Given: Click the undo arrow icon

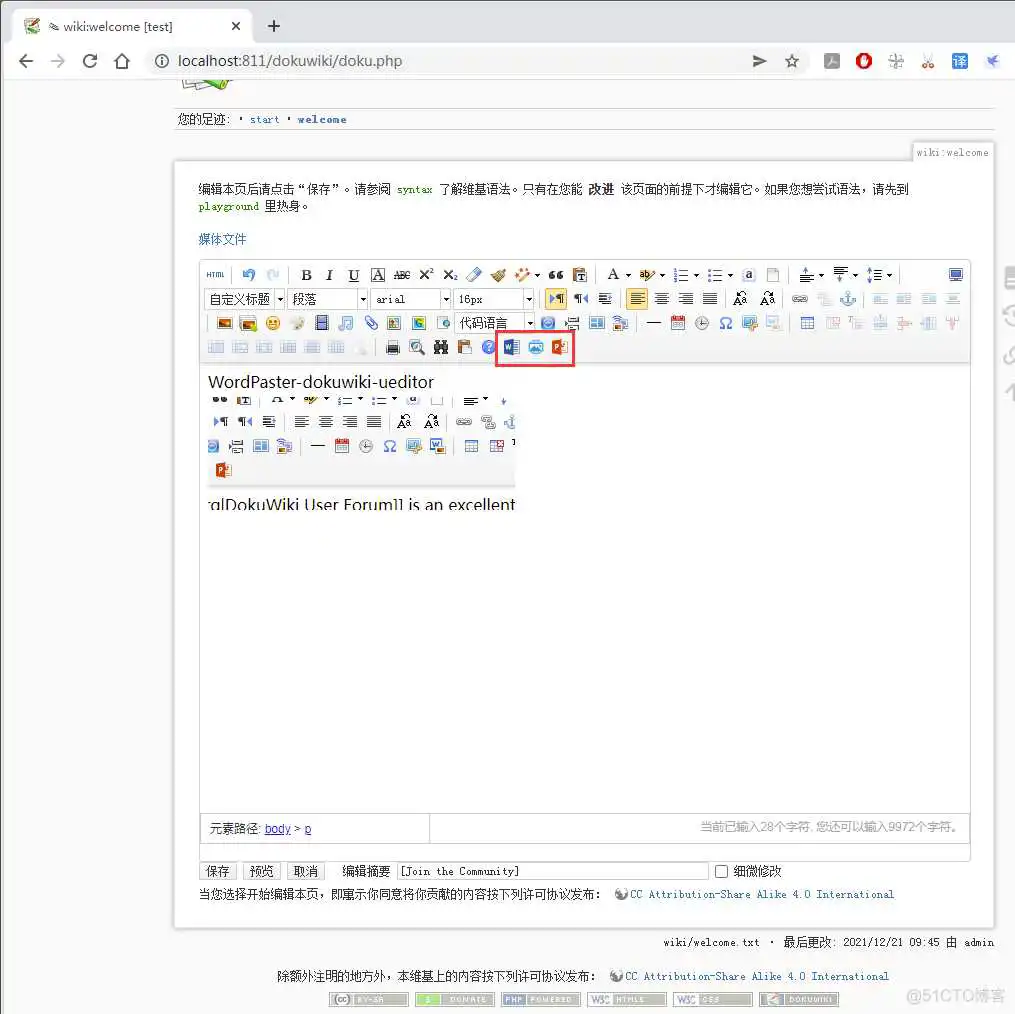Looking at the screenshot, I should point(246,275).
